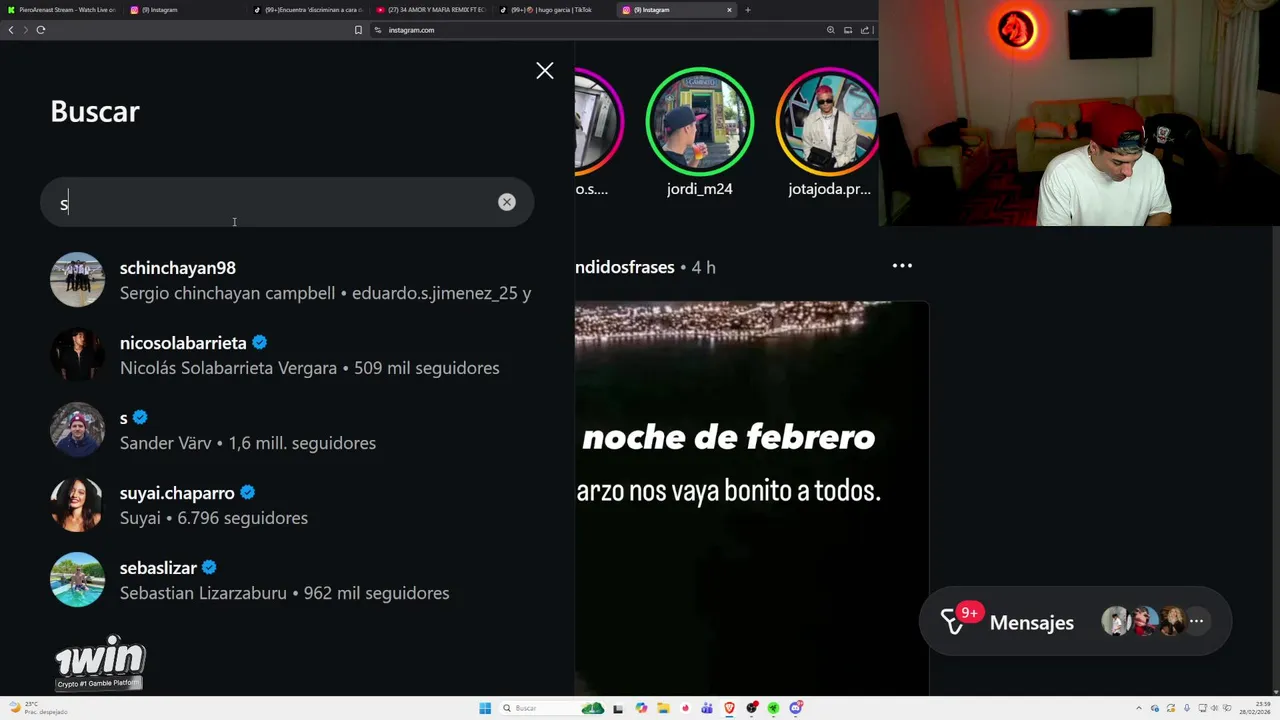Open weather widget on taskbar

click(x=40, y=708)
